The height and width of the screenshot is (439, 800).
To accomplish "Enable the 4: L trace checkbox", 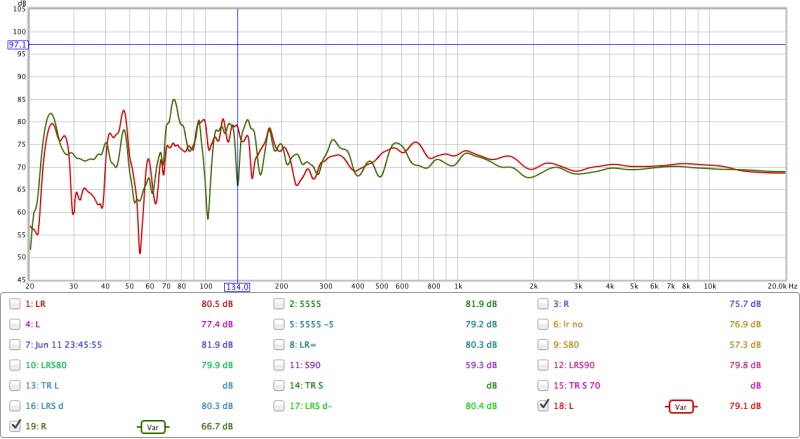I will click(15, 324).
